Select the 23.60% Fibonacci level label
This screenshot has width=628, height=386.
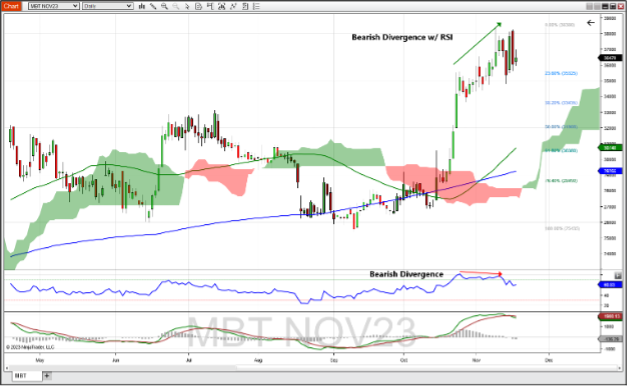point(561,73)
